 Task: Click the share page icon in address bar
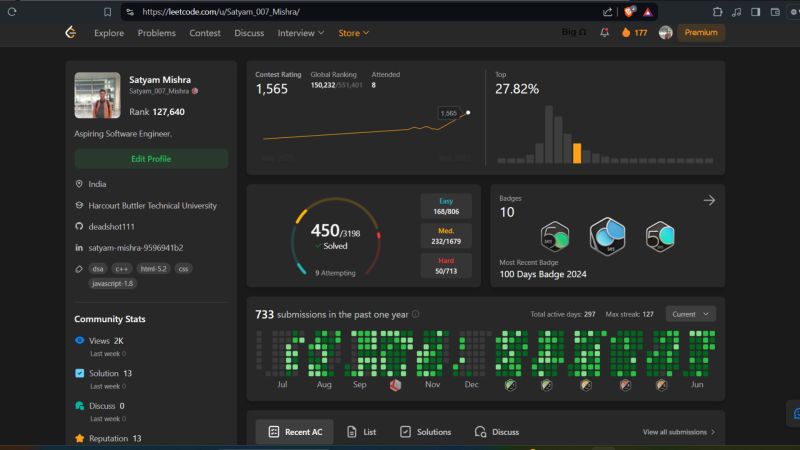click(607, 12)
